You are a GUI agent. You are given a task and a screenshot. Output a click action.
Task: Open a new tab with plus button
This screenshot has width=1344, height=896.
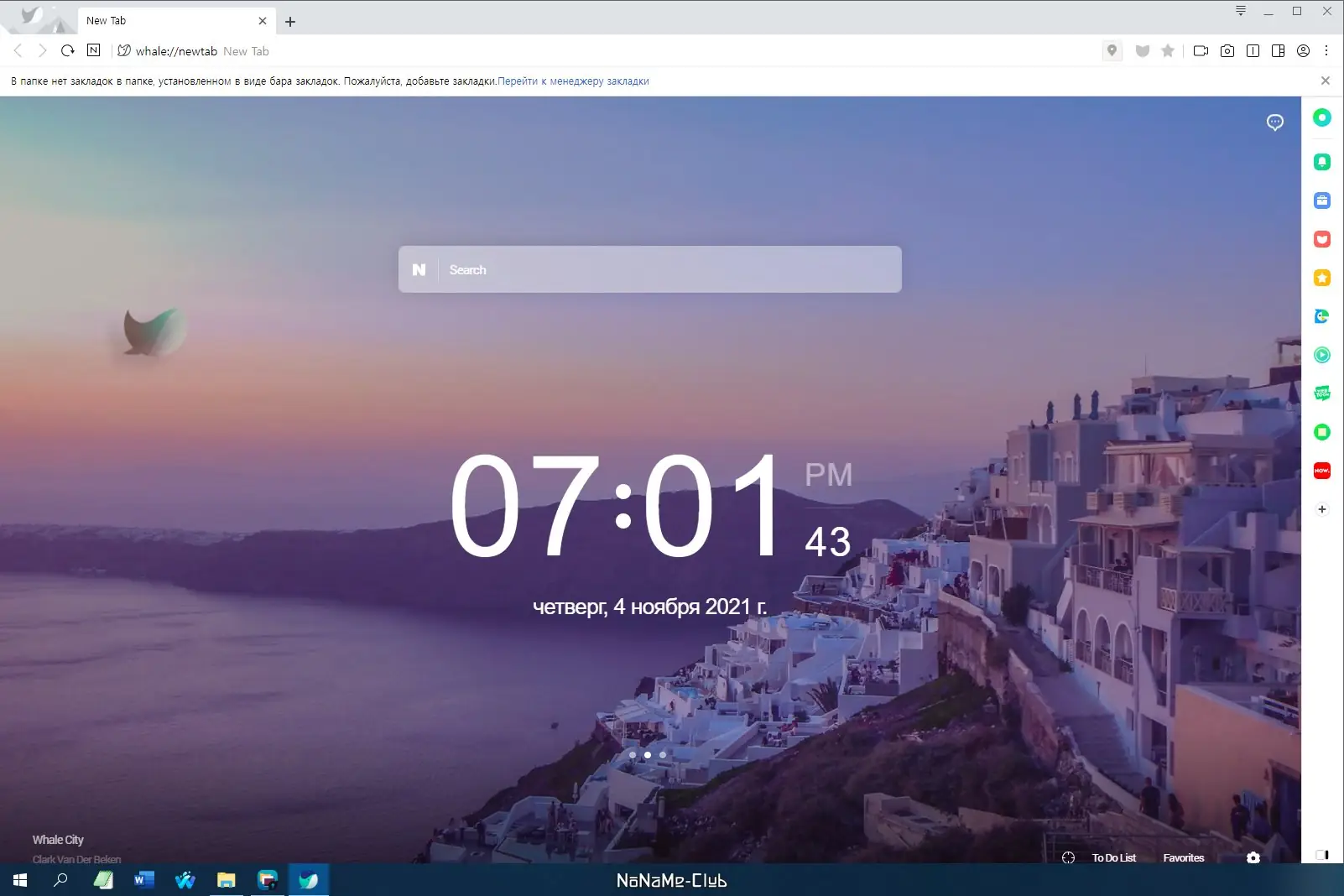[x=290, y=22]
